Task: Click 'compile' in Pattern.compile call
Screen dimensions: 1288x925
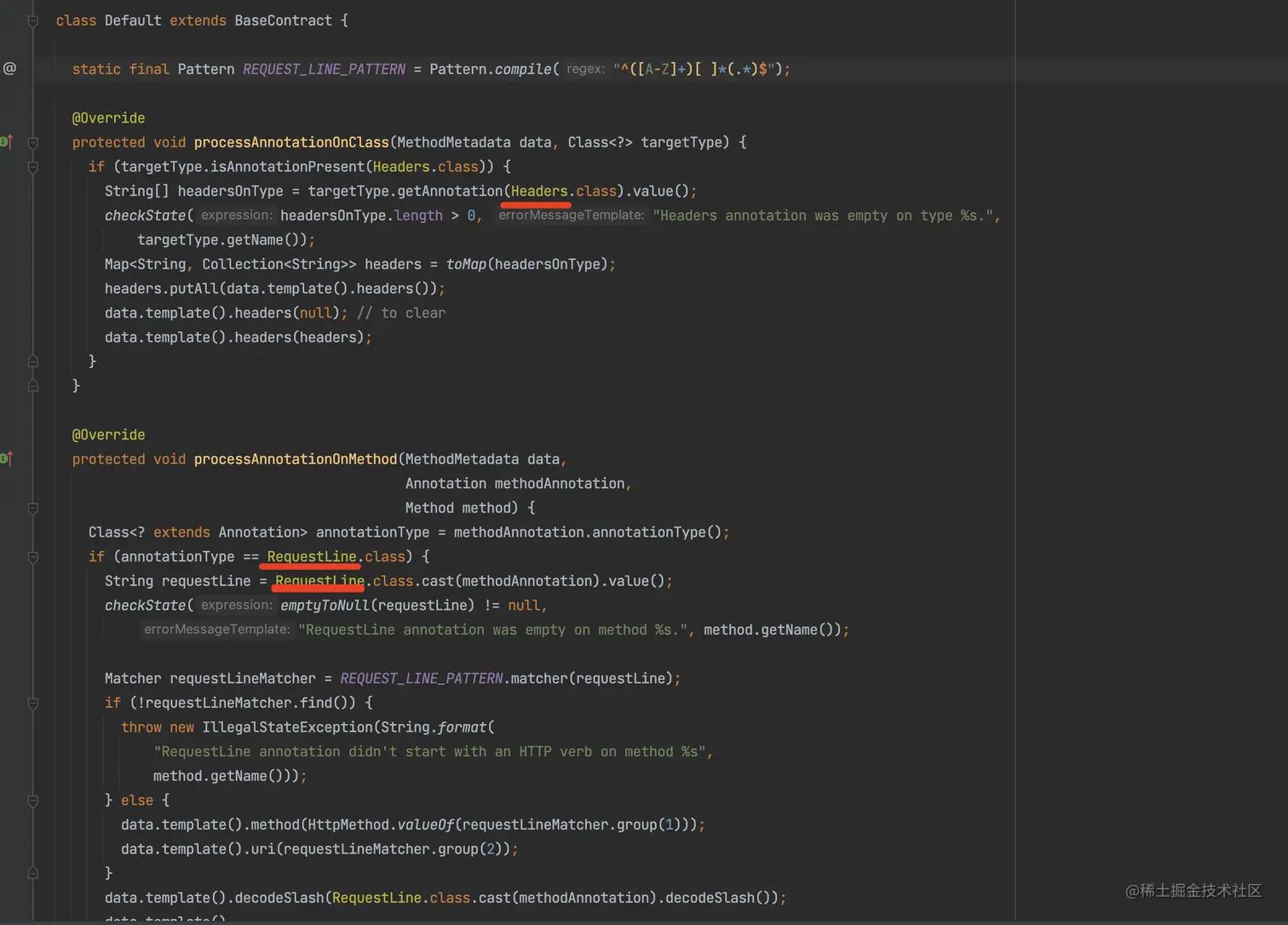Action: pyautogui.click(x=523, y=69)
